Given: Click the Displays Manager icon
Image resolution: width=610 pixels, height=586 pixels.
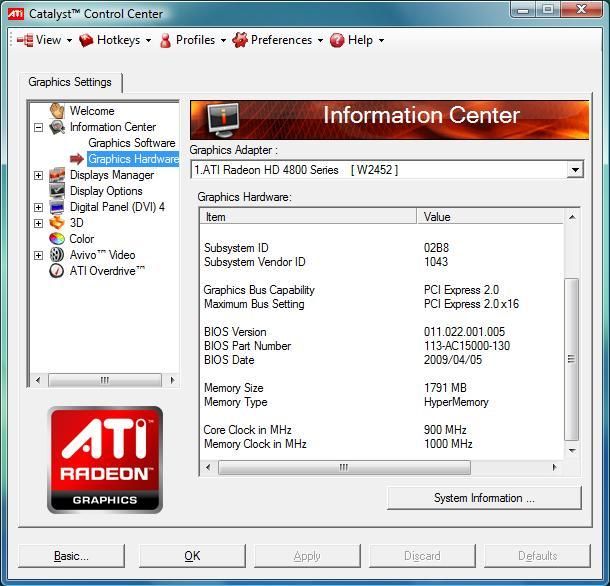Looking at the screenshot, I should [57, 175].
